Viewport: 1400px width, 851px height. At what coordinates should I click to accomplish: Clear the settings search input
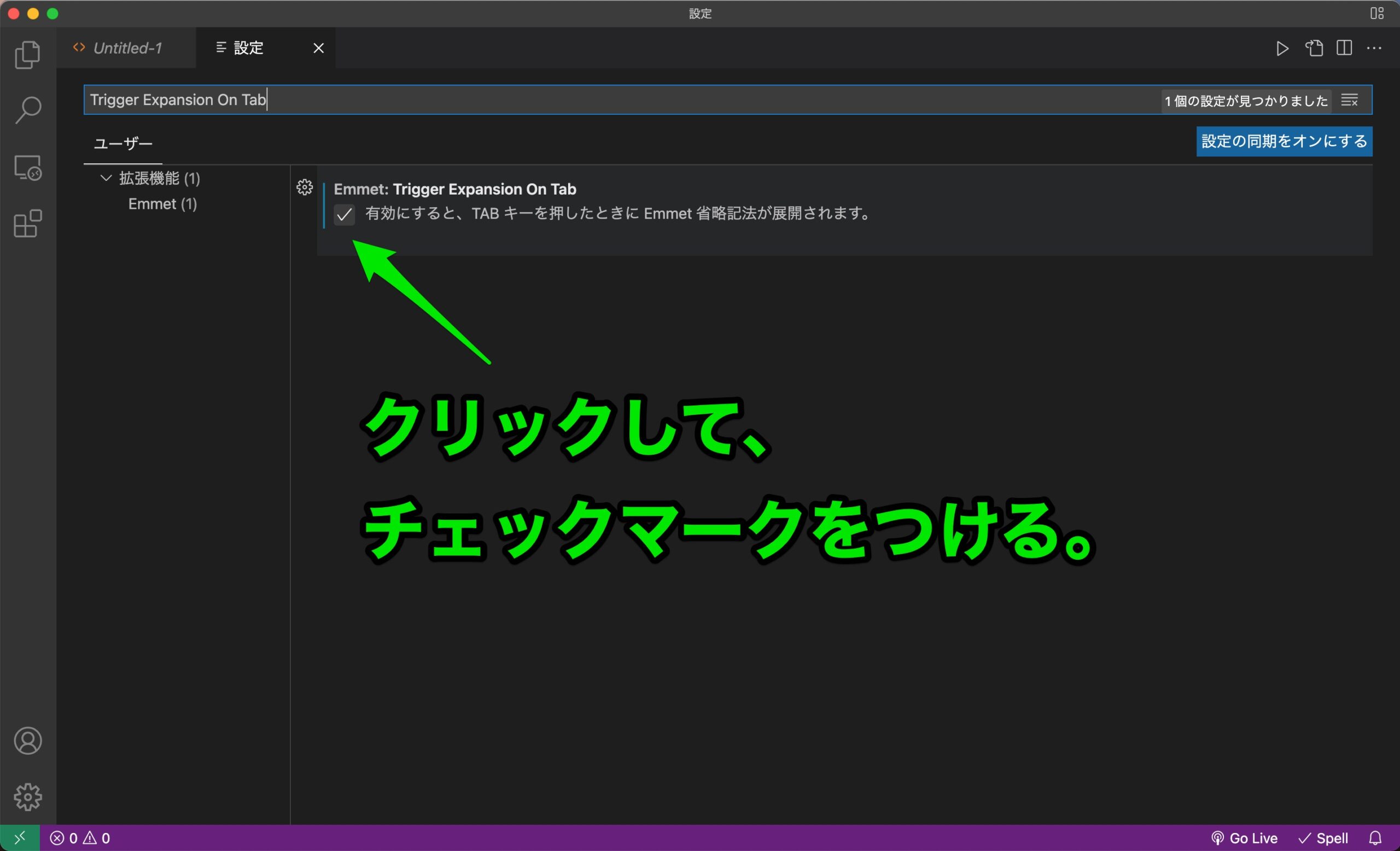pyautogui.click(x=1350, y=101)
